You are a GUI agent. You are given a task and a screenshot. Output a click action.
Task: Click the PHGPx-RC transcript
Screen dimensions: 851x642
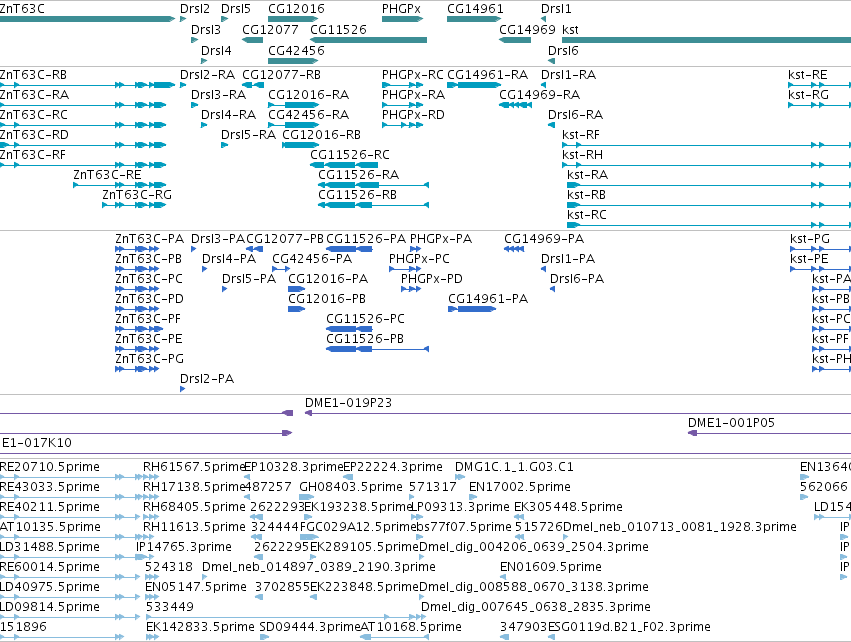[x=412, y=74]
